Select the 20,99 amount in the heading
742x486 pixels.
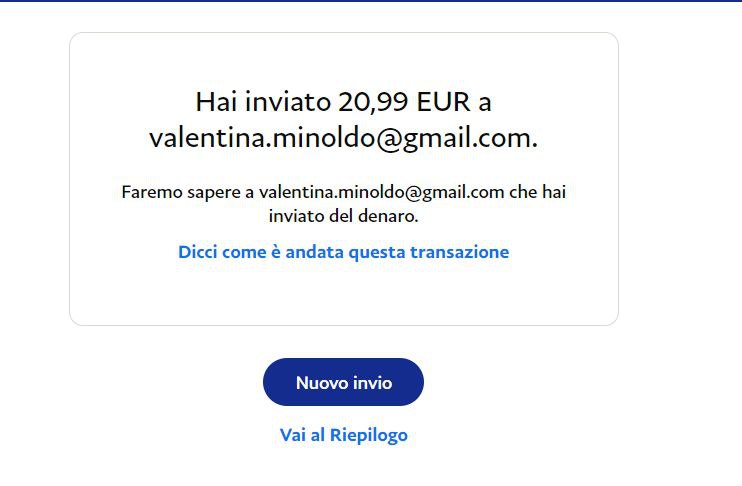pos(373,103)
